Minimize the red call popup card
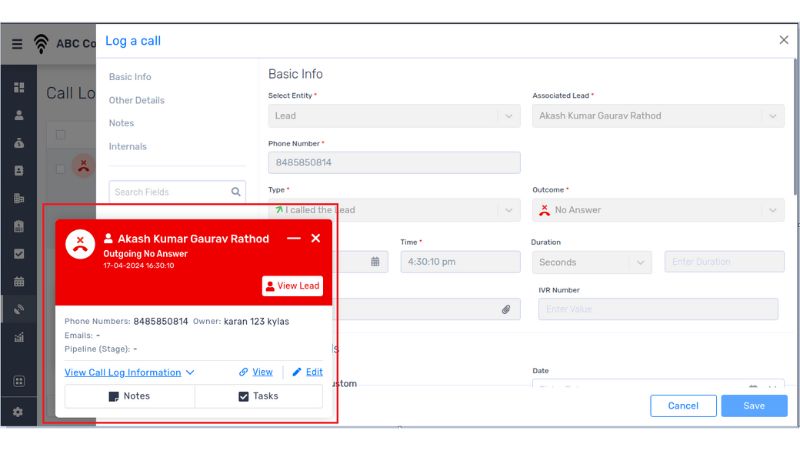 [x=293, y=239]
